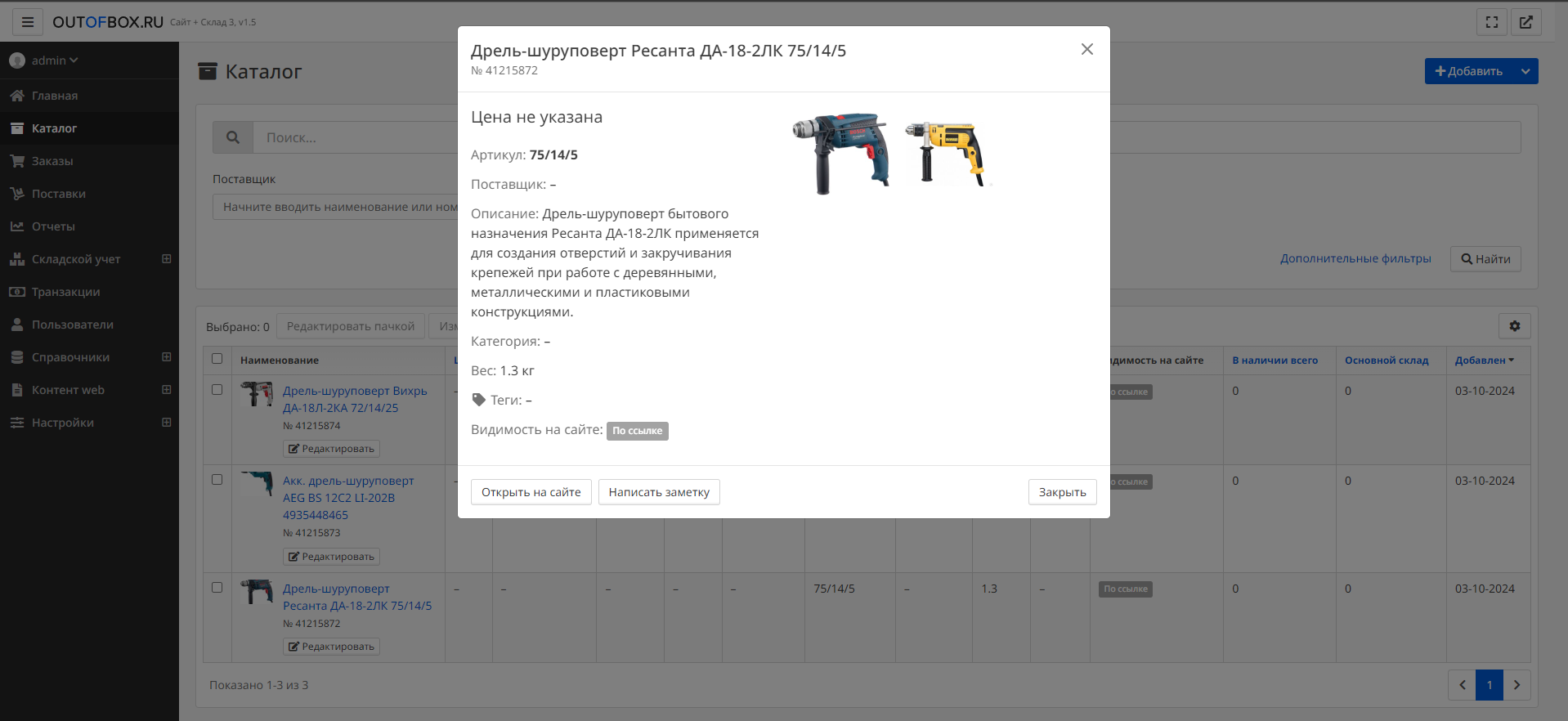The width and height of the screenshot is (1568, 721).
Task: Click the OUTOFBOX.RU logo
Action: tap(108, 22)
